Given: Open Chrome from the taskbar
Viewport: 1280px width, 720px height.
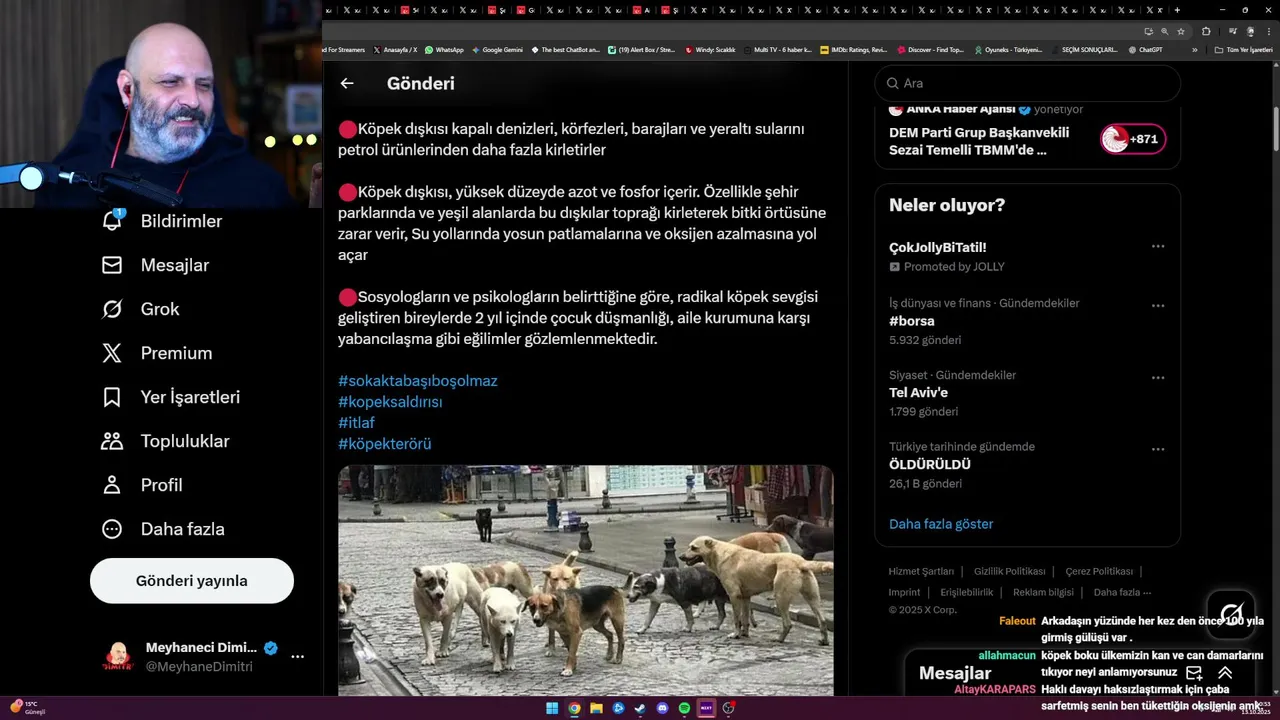Looking at the screenshot, I should click(574, 708).
